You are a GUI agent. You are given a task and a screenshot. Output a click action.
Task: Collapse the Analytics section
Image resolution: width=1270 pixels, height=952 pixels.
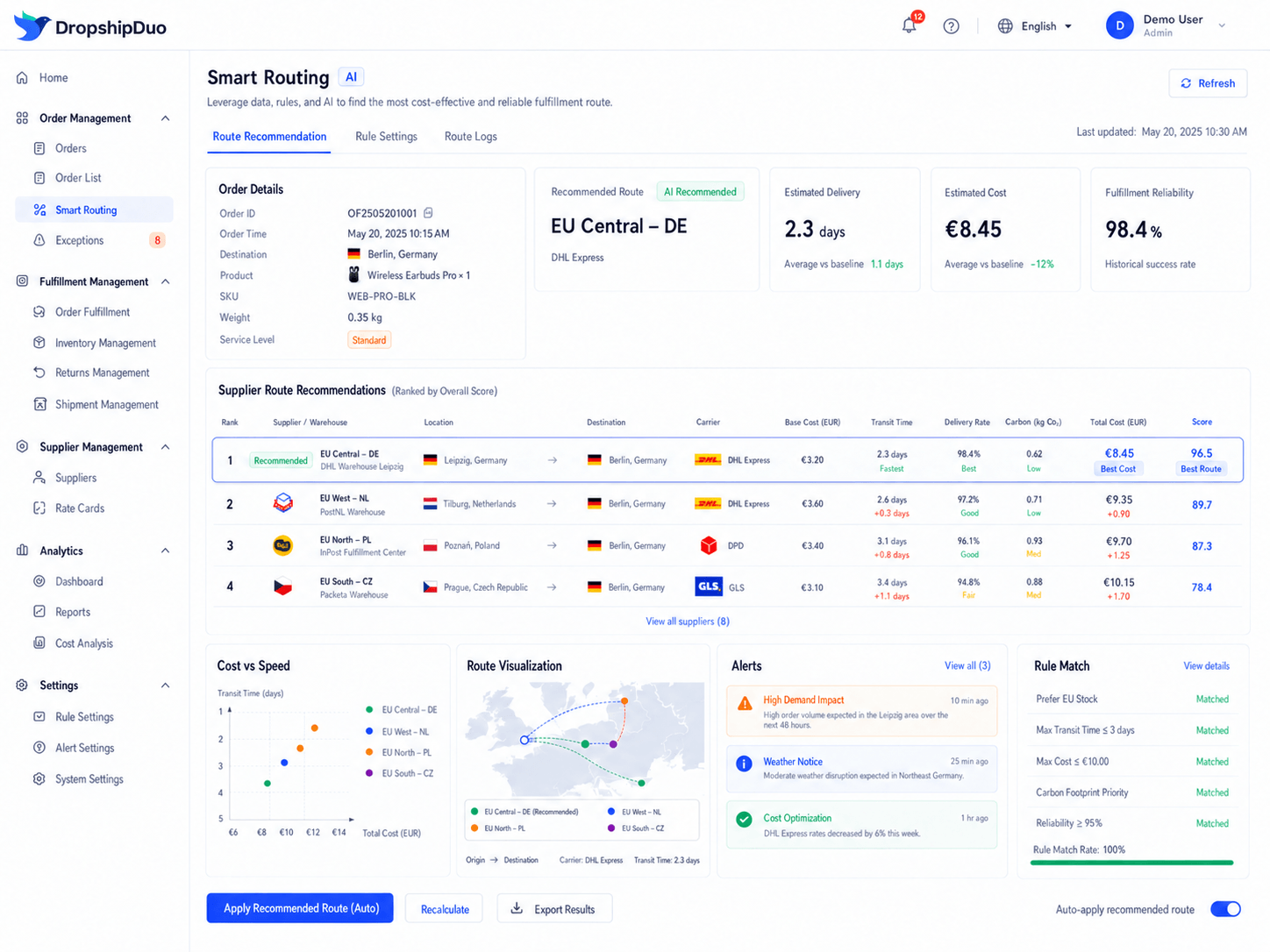tap(165, 551)
